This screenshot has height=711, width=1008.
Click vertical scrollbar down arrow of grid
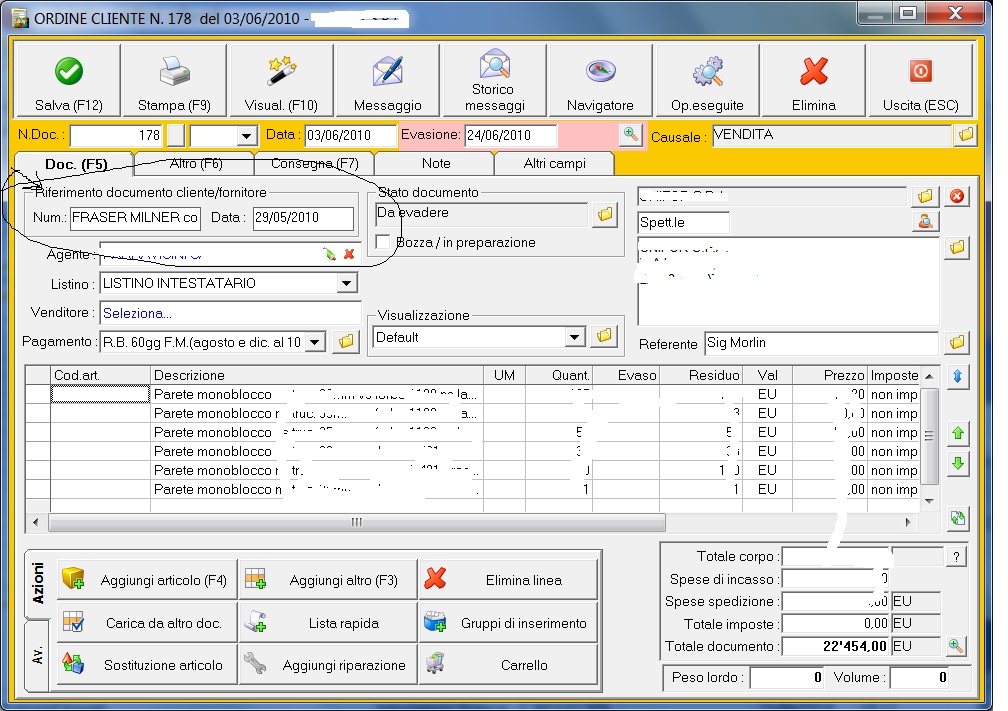click(x=929, y=501)
